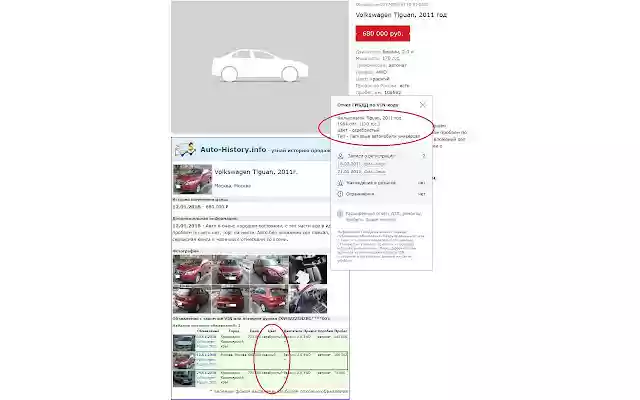Click the Auto-History.info logo icon
Screen dimensions: 640x400
tap(185, 149)
